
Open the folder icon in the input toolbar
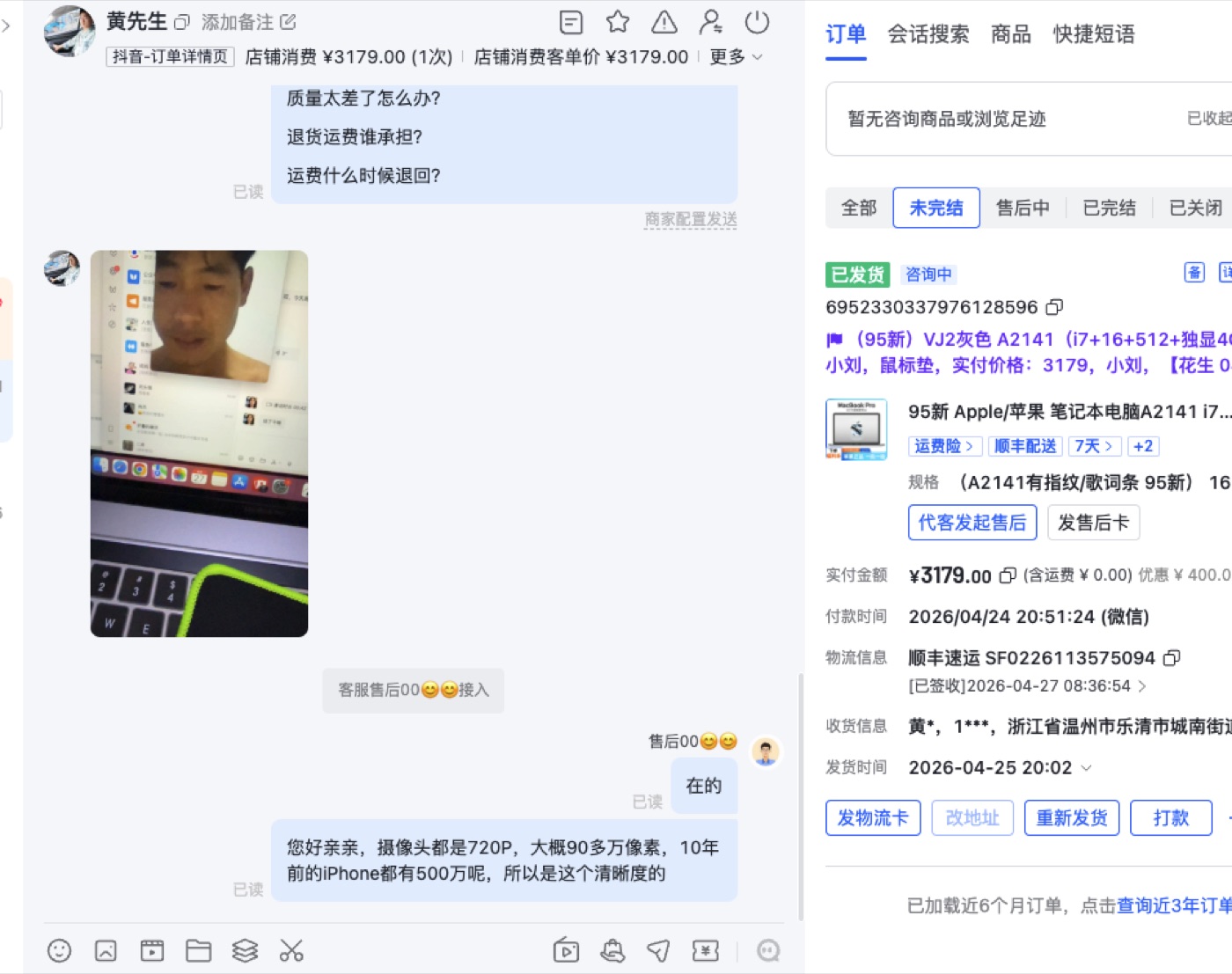(199, 950)
